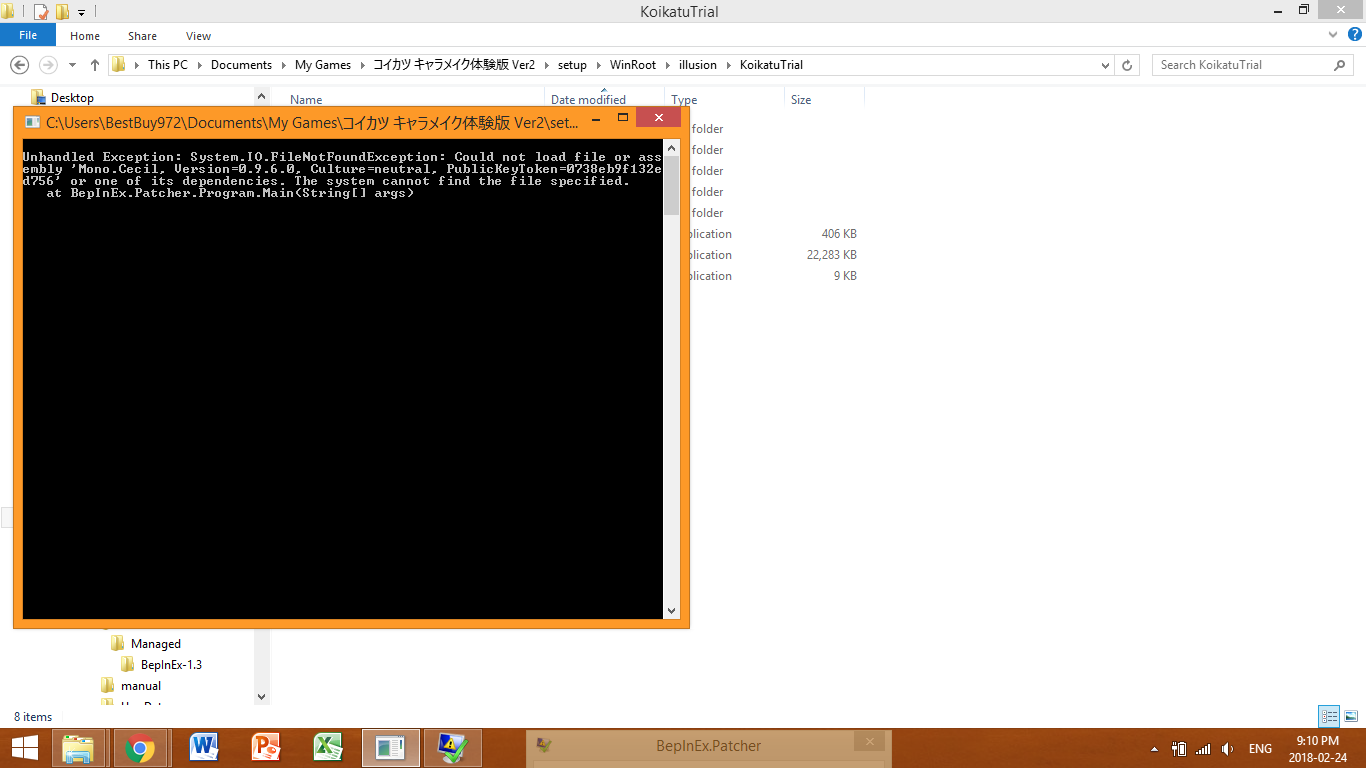Open console window system menu icon

pos(32,122)
